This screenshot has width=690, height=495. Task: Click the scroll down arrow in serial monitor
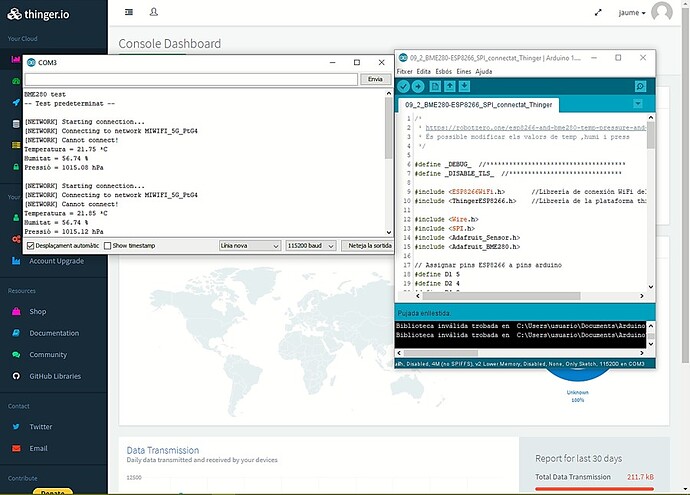[x=389, y=232]
